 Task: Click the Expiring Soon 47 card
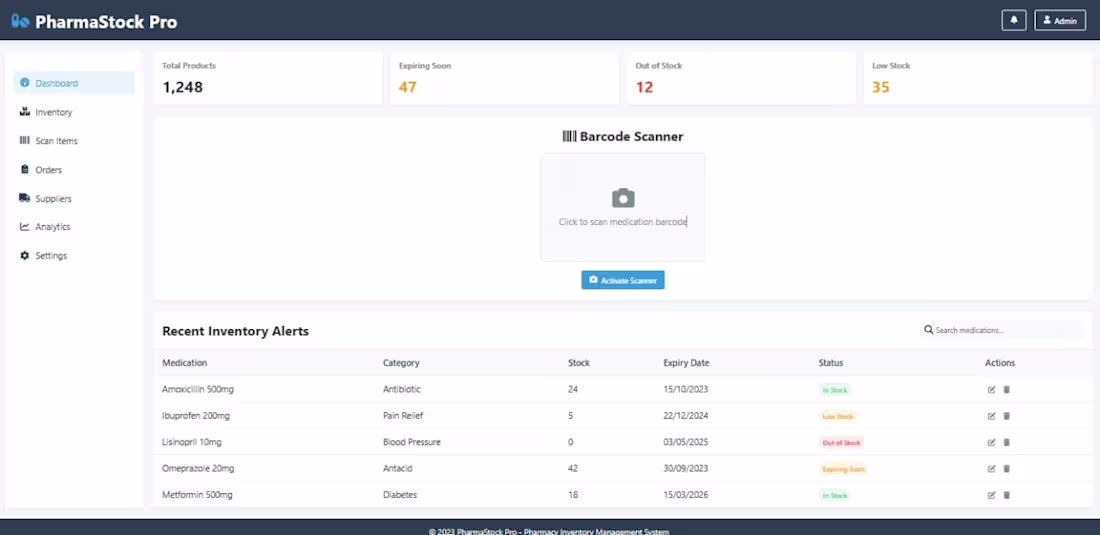tap(504, 78)
